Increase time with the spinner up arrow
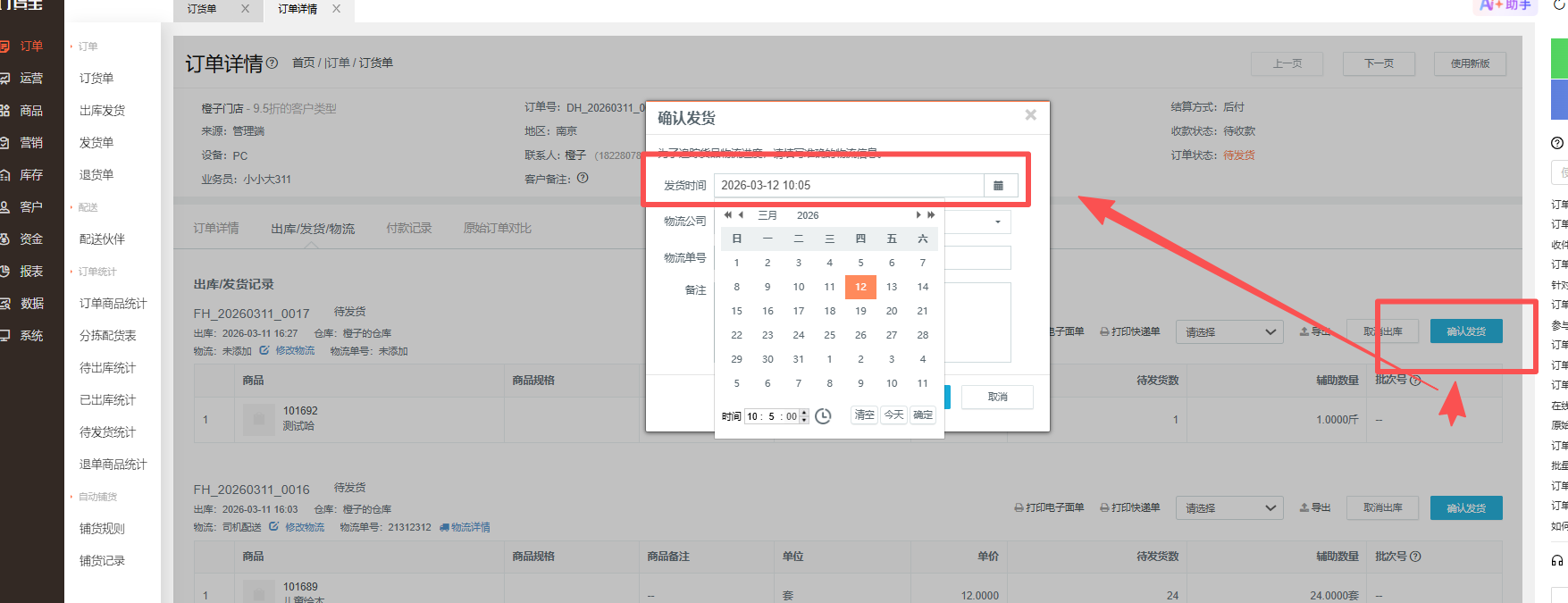The image size is (1568, 603). coord(805,413)
